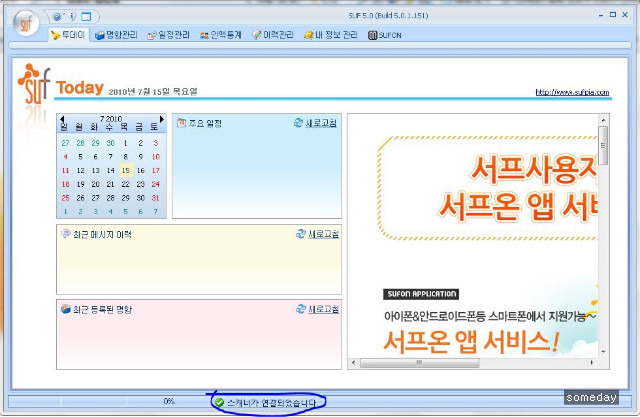The height and width of the screenshot is (417, 640).
Task: Select red date 31 in calendar
Action: pyautogui.click(x=156, y=198)
